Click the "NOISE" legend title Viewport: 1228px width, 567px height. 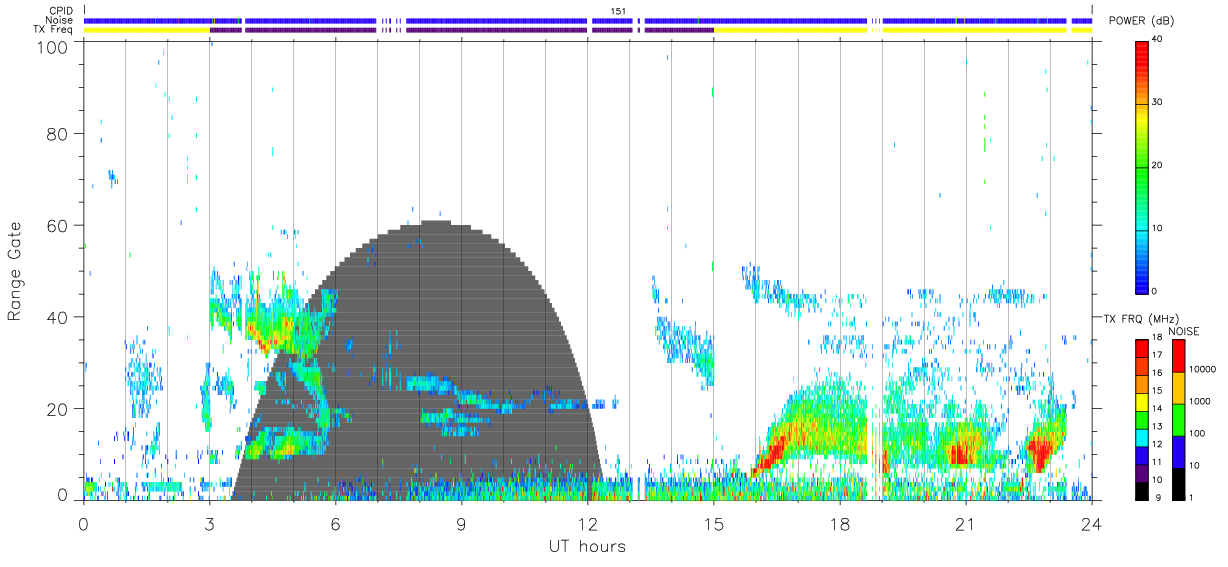point(1184,331)
